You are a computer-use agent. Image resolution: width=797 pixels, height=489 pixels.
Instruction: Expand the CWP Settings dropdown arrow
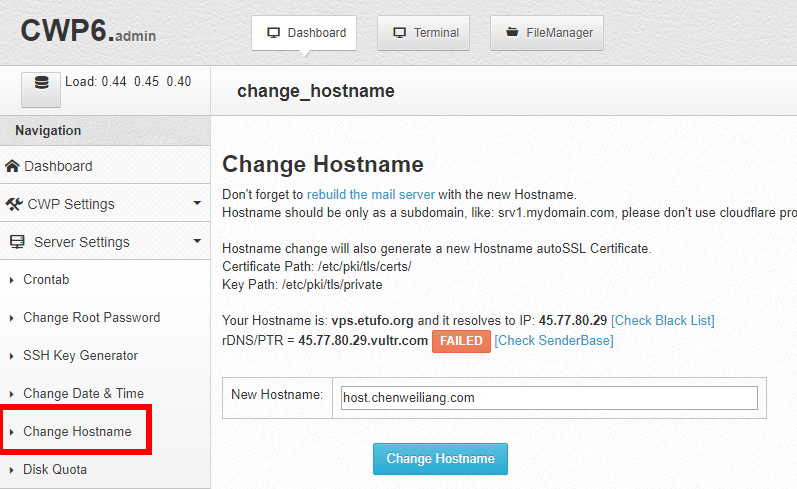197,204
